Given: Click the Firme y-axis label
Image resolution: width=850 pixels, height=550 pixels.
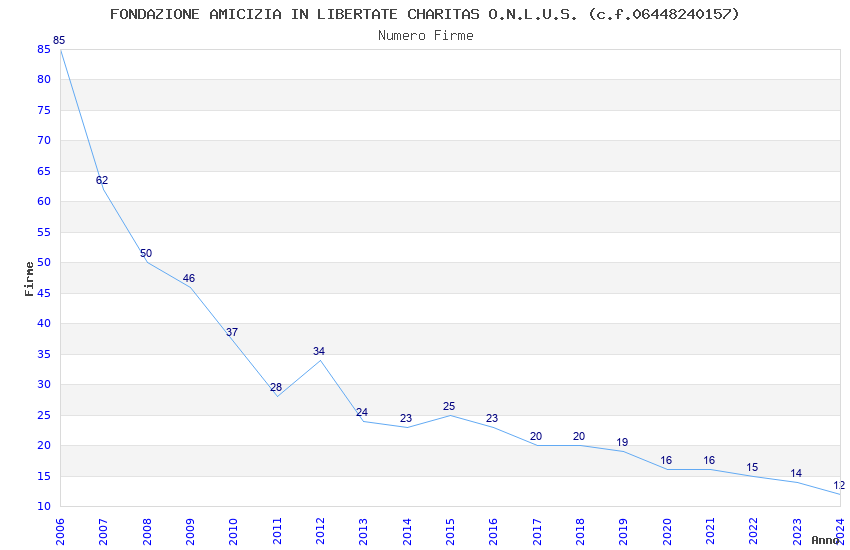Looking at the screenshot, I should [29, 279].
